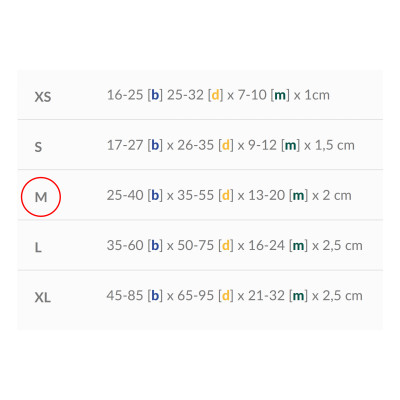Click the green [m] marker in M row

click(x=298, y=195)
